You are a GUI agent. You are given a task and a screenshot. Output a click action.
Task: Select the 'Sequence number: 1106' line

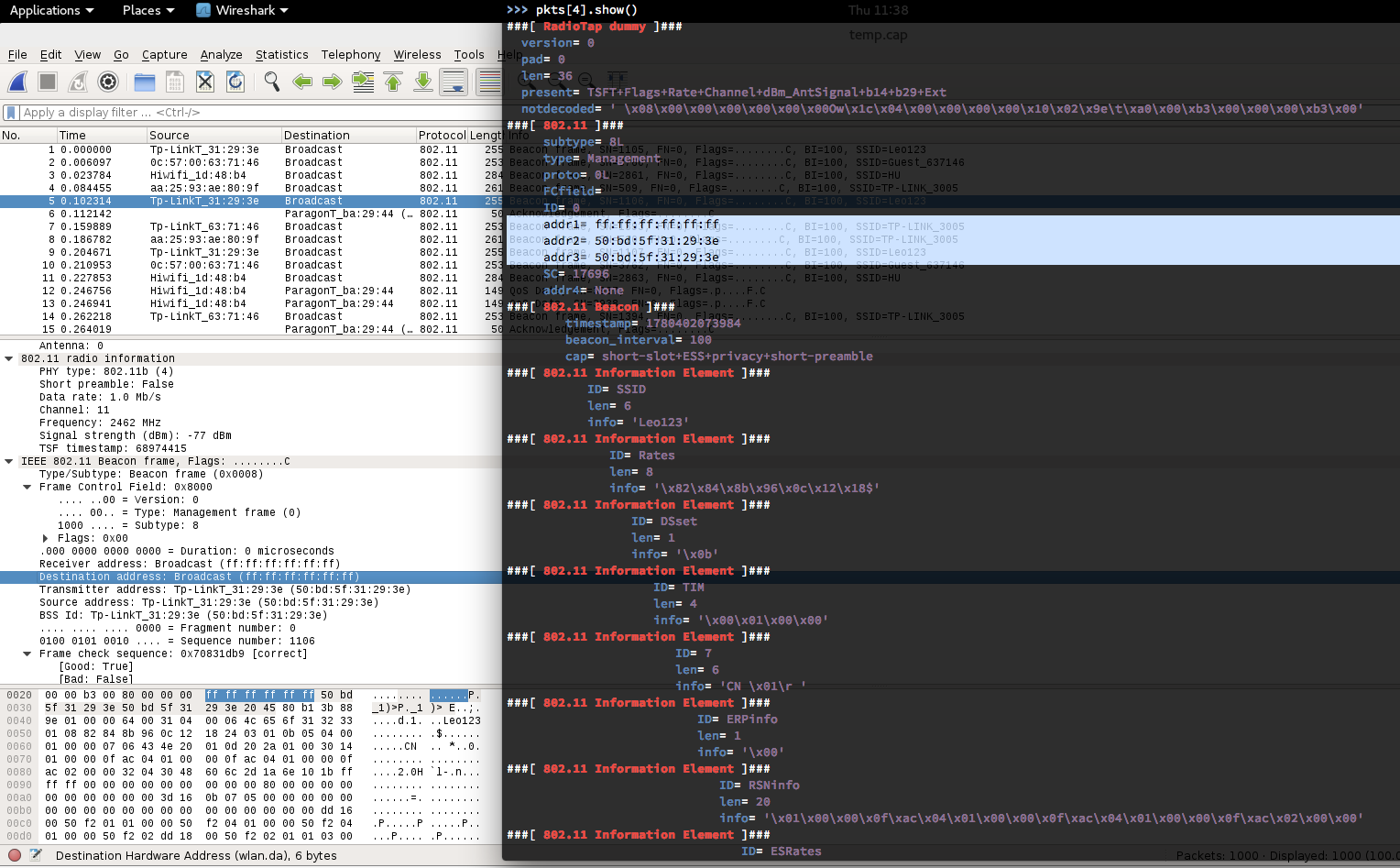(x=177, y=641)
